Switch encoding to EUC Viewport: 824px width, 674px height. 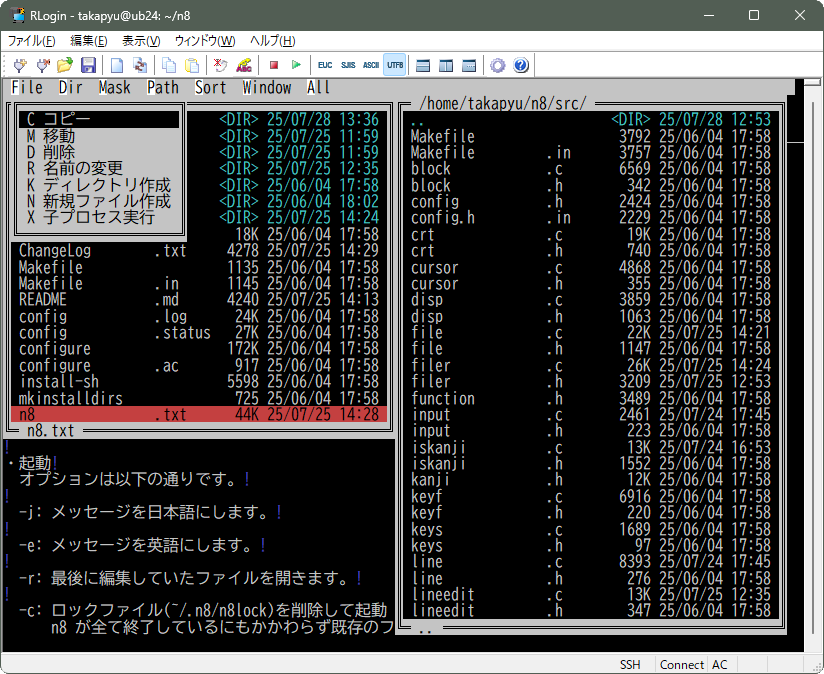[x=325, y=65]
